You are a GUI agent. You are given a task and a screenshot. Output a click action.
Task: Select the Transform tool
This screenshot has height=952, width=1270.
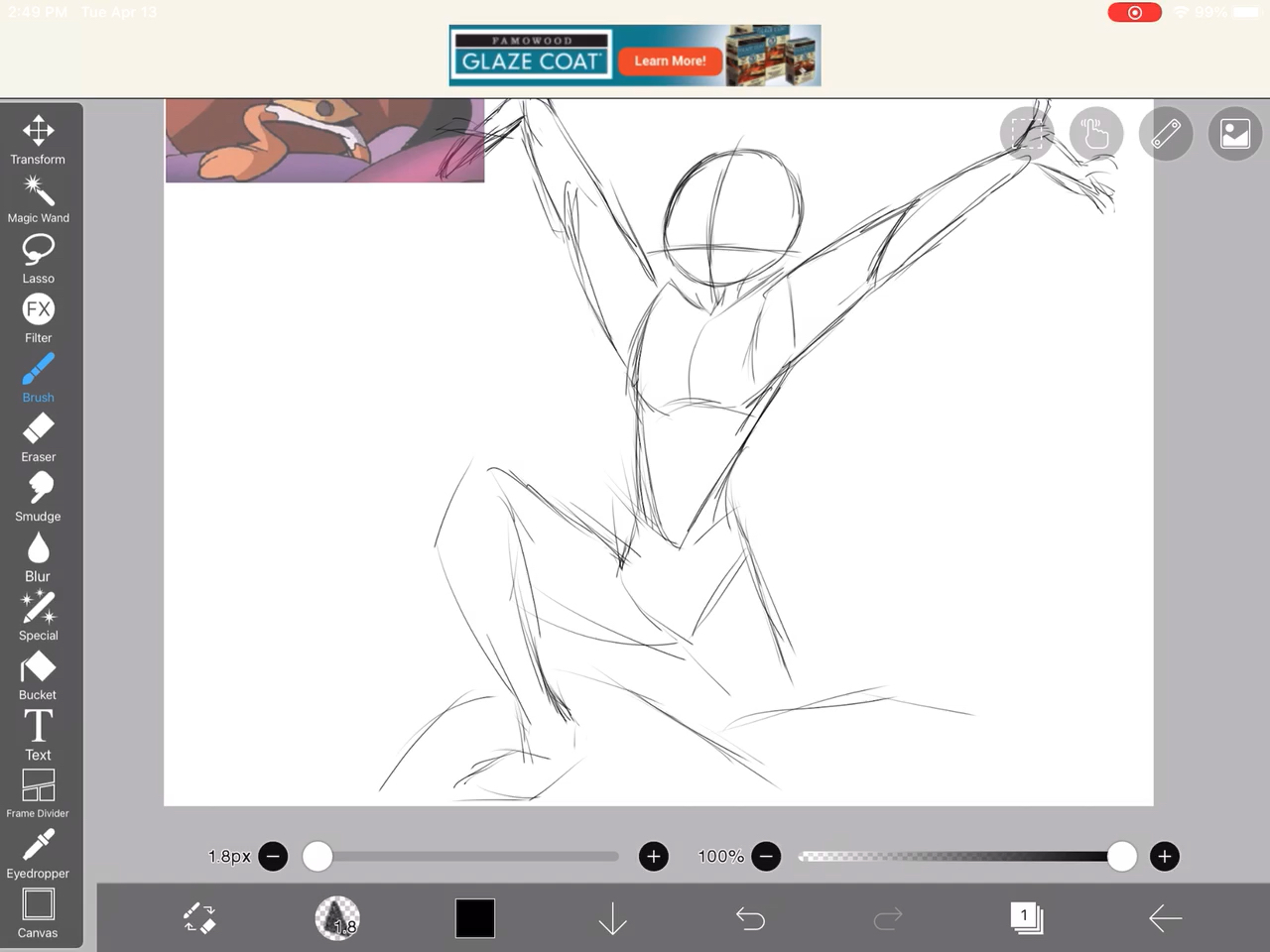pyautogui.click(x=38, y=140)
